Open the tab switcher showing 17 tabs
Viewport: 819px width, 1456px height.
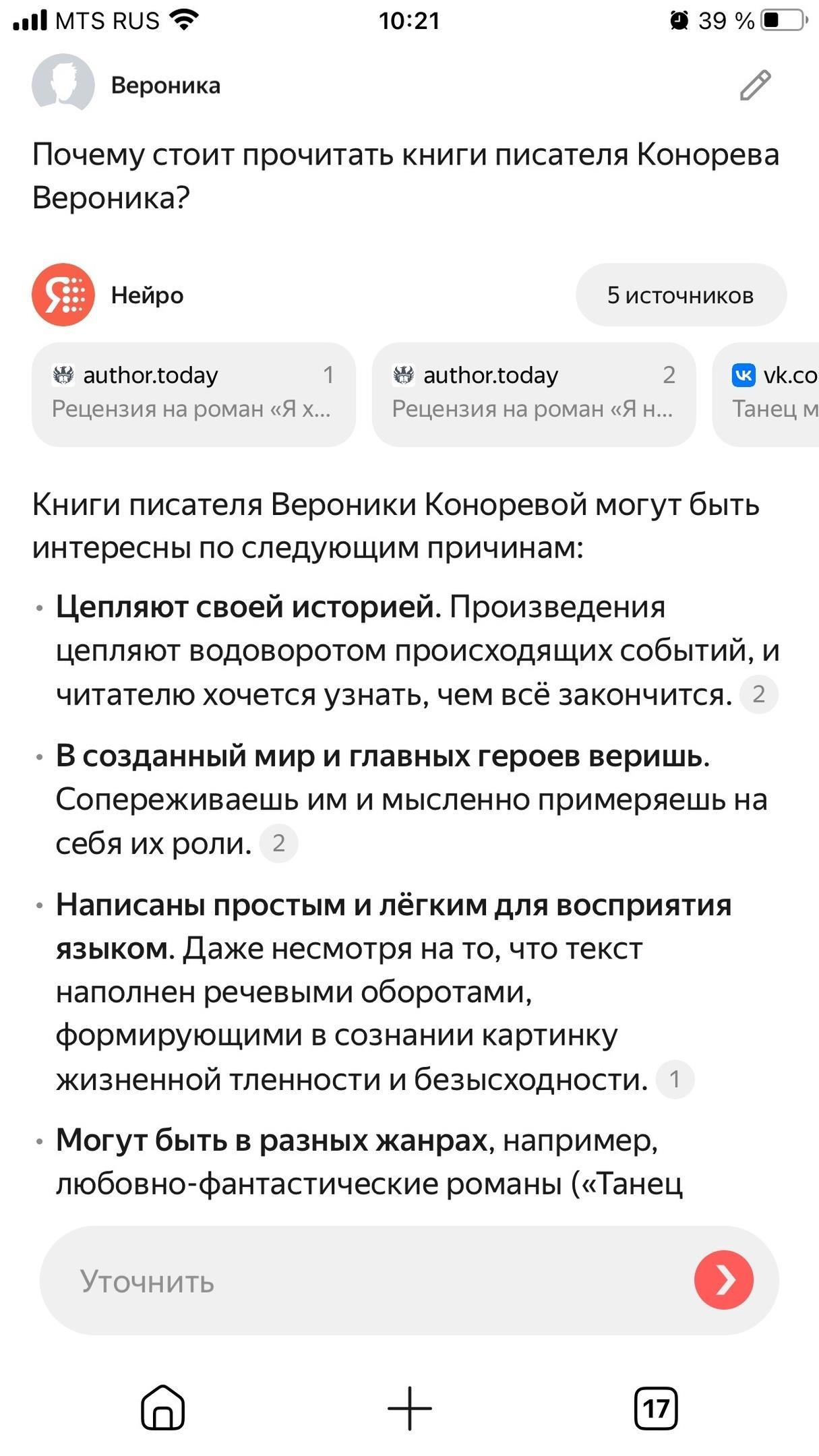pos(656,1407)
